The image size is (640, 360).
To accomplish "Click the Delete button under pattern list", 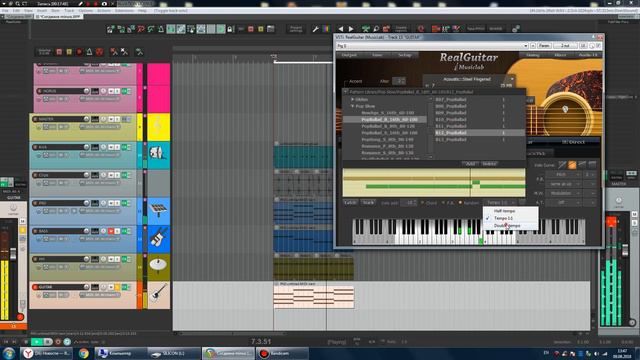I will point(489,164).
